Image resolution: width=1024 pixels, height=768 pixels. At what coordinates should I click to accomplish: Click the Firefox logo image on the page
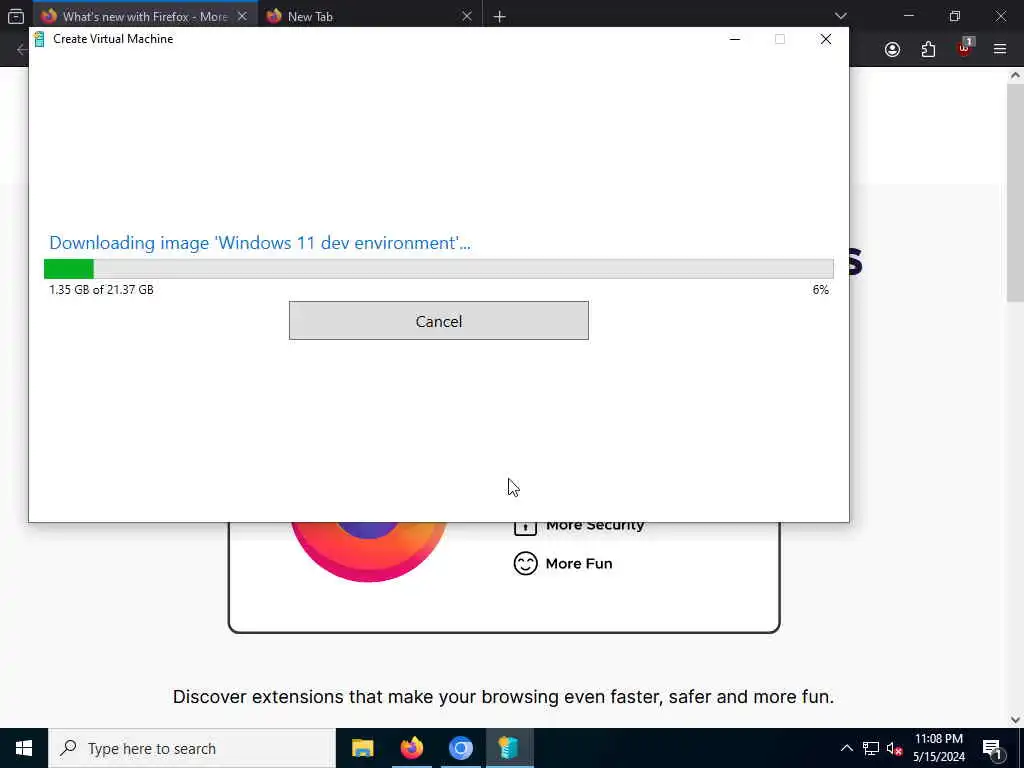coord(369,551)
